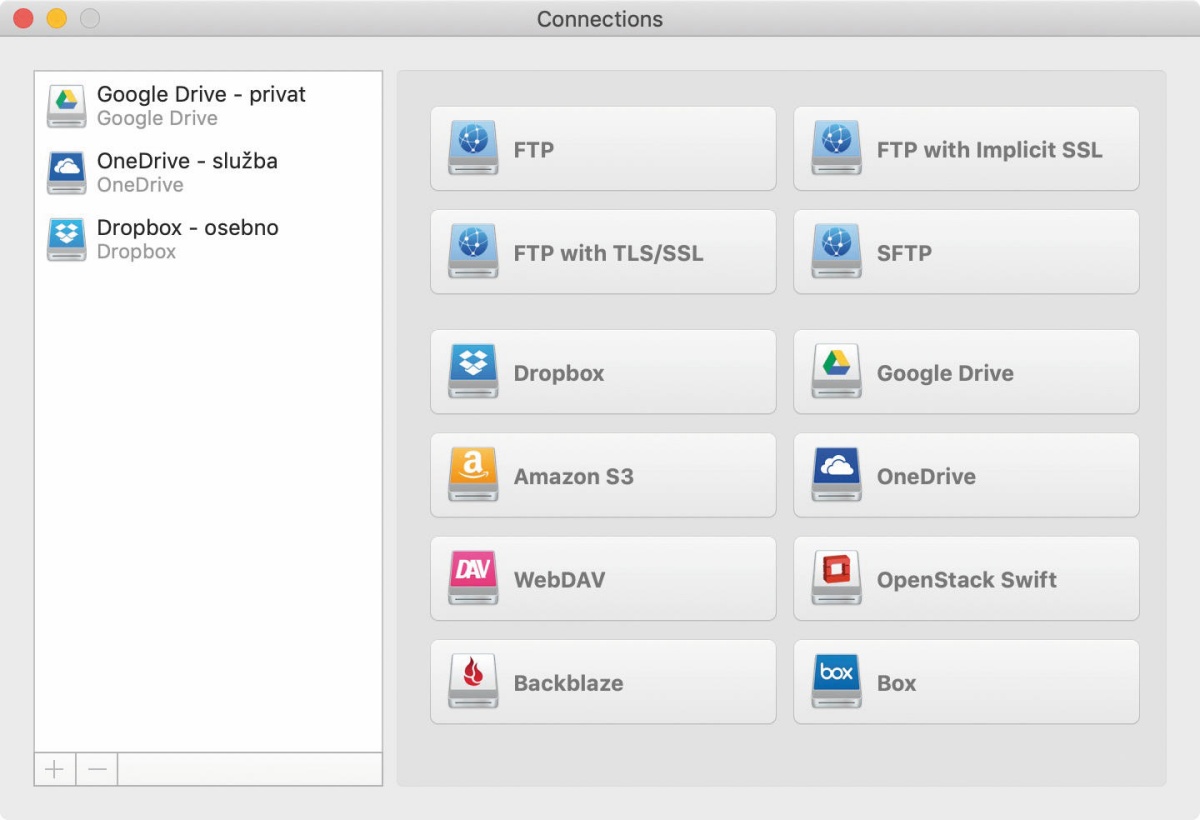Click the drive icon beside Google Drive - privat

click(x=67, y=106)
